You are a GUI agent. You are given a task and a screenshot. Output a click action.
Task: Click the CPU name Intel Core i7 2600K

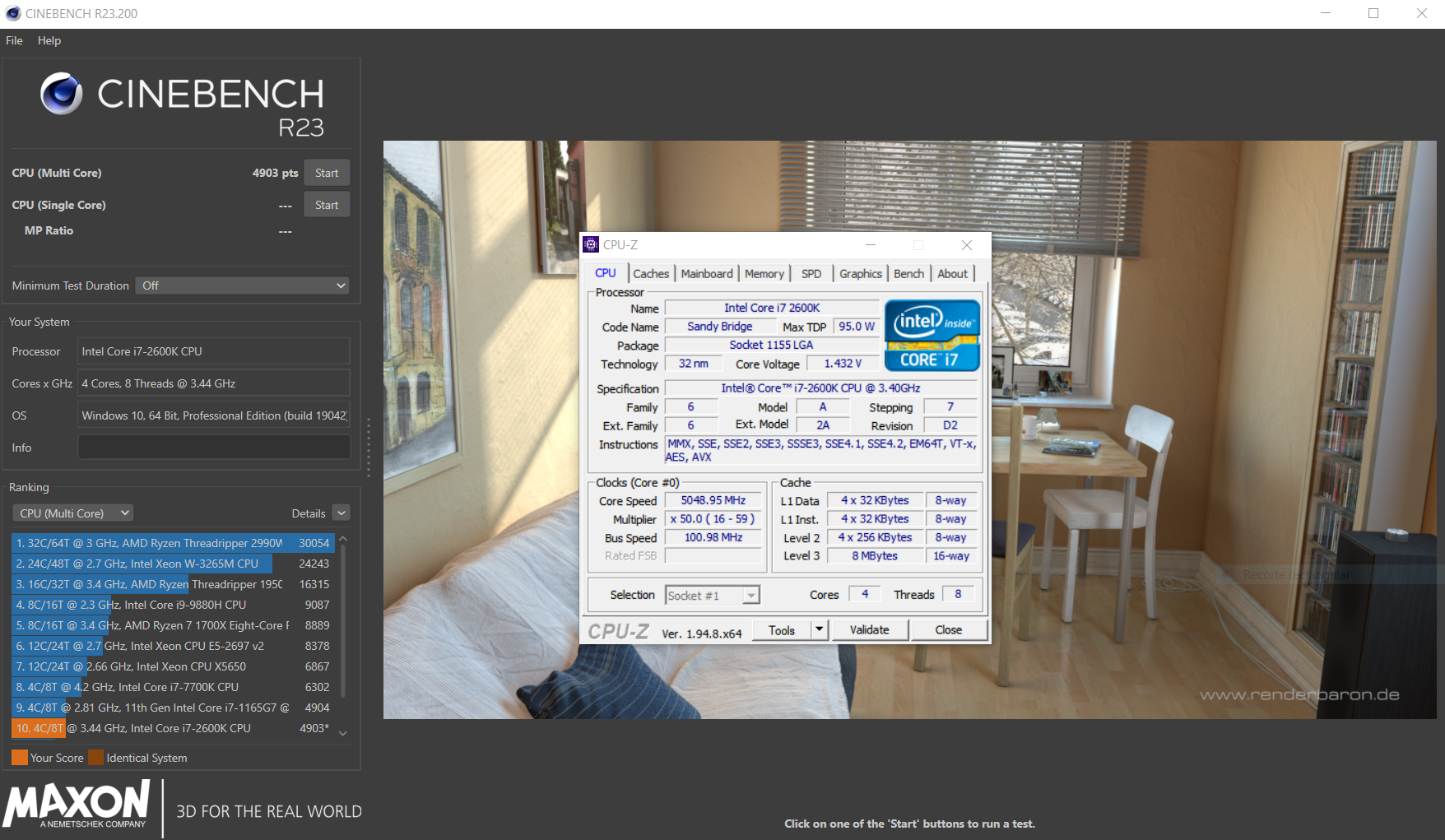(772, 308)
